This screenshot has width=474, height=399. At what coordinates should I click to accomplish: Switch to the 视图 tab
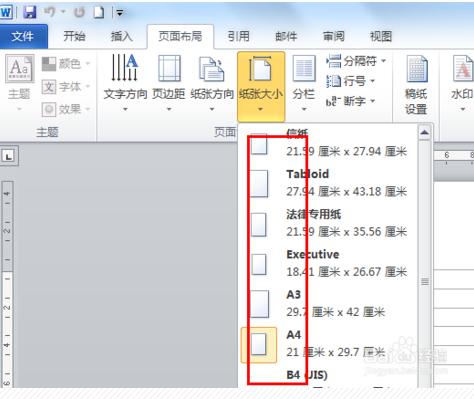pos(381,36)
